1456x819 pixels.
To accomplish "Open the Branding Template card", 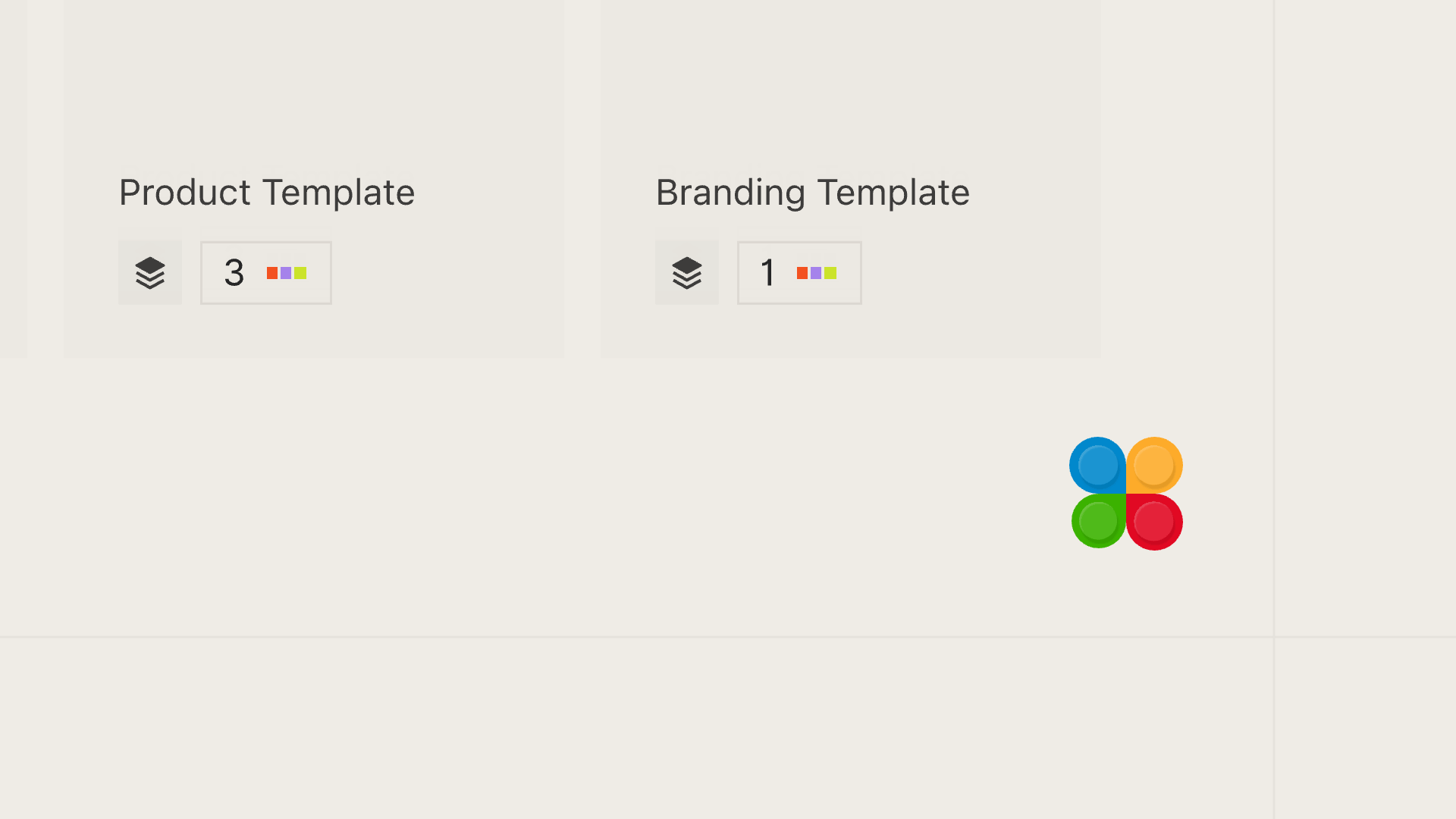I will point(849,178).
